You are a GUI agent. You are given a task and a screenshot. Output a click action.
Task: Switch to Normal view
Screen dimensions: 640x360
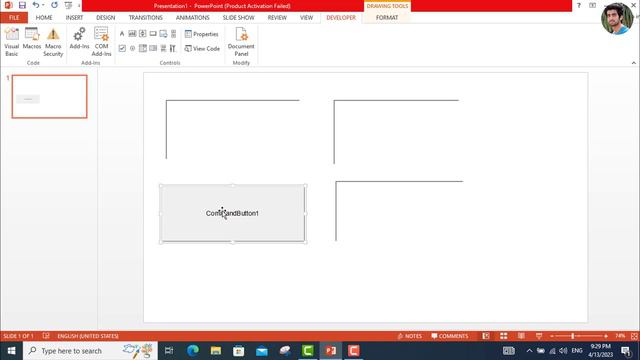tap(486, 336)
